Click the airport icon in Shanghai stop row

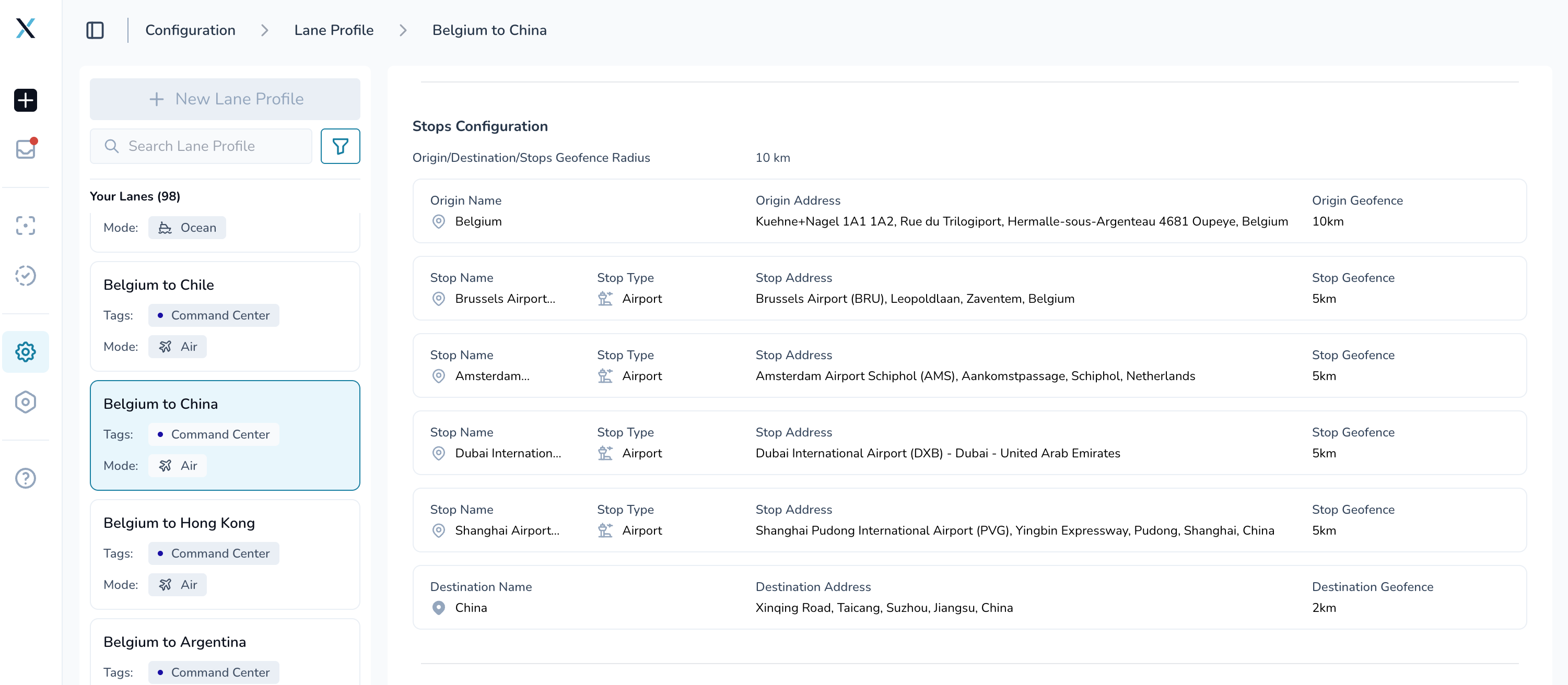click(605, 530)
